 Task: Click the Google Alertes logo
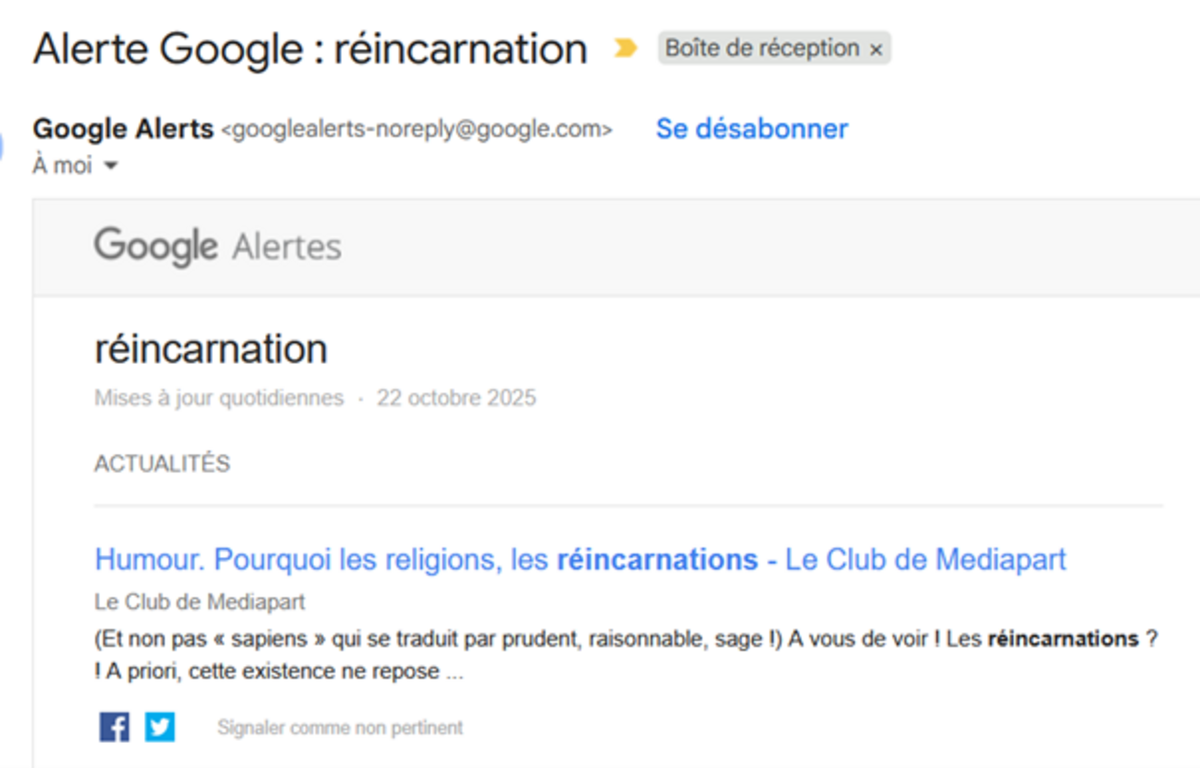coord(217,246)
